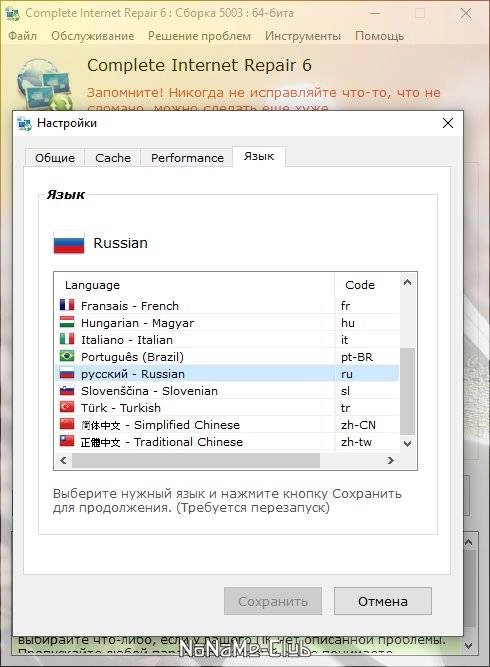Click the Отмена button
The width and height of the screenshot is (490, 667).
(x=383, y=601)
